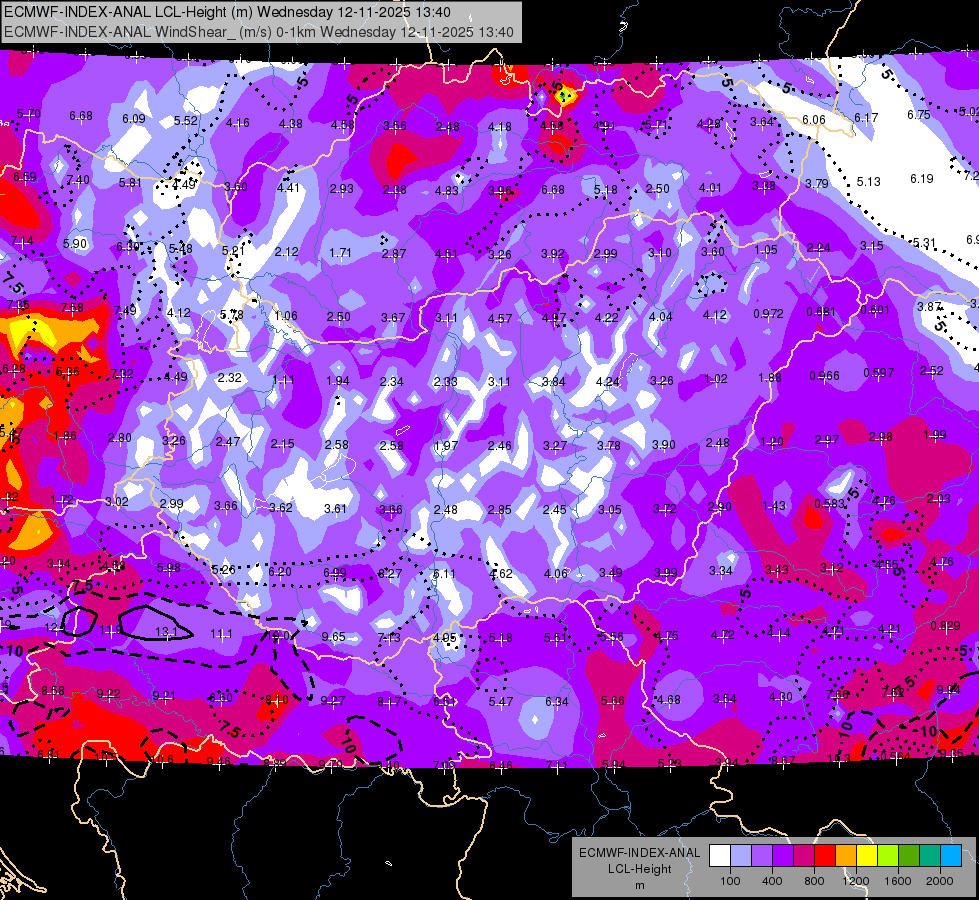Click the grid value 5.52
Screen dimensions: 979x900
click(185, 121)
